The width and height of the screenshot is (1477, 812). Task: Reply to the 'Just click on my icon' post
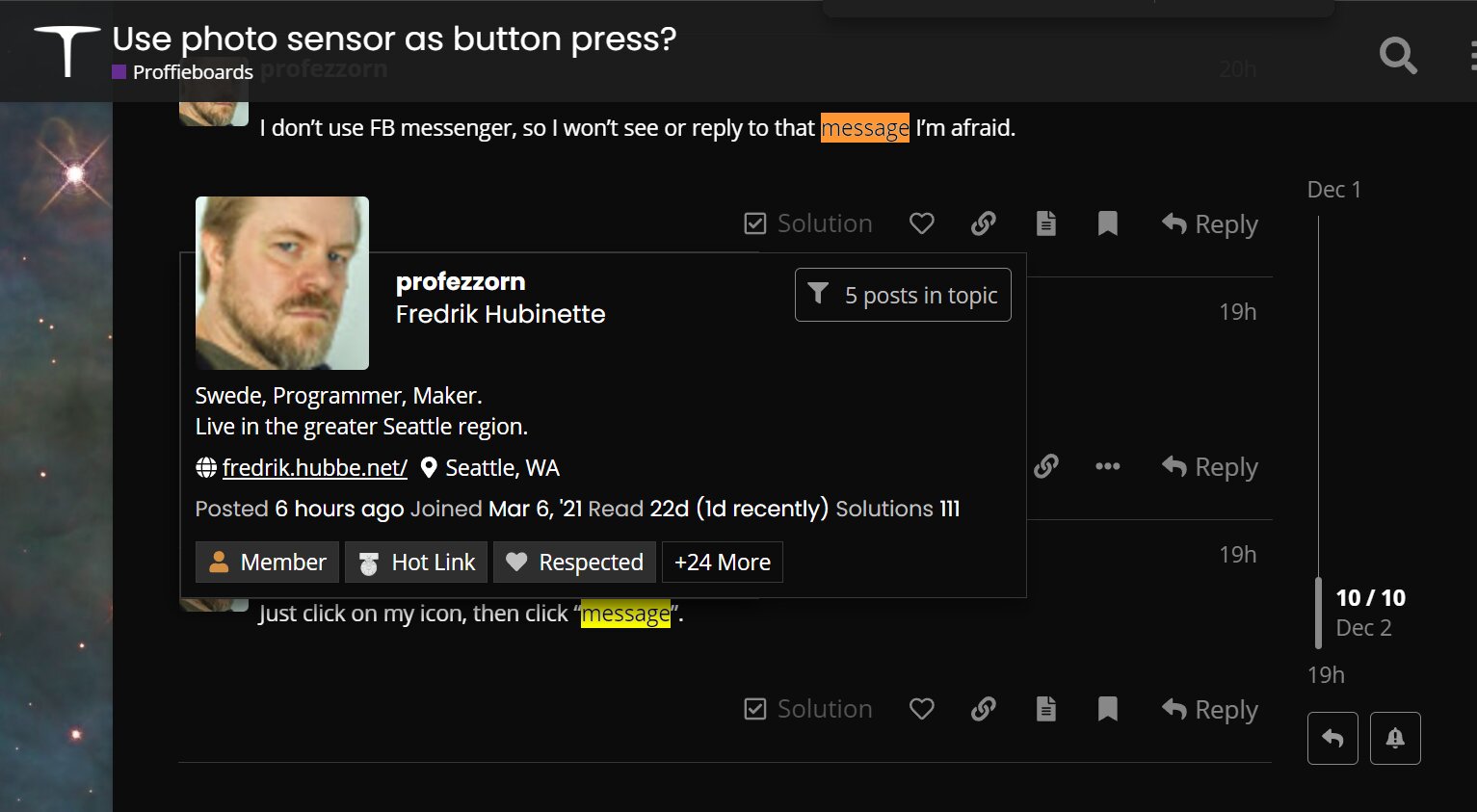1210,709
